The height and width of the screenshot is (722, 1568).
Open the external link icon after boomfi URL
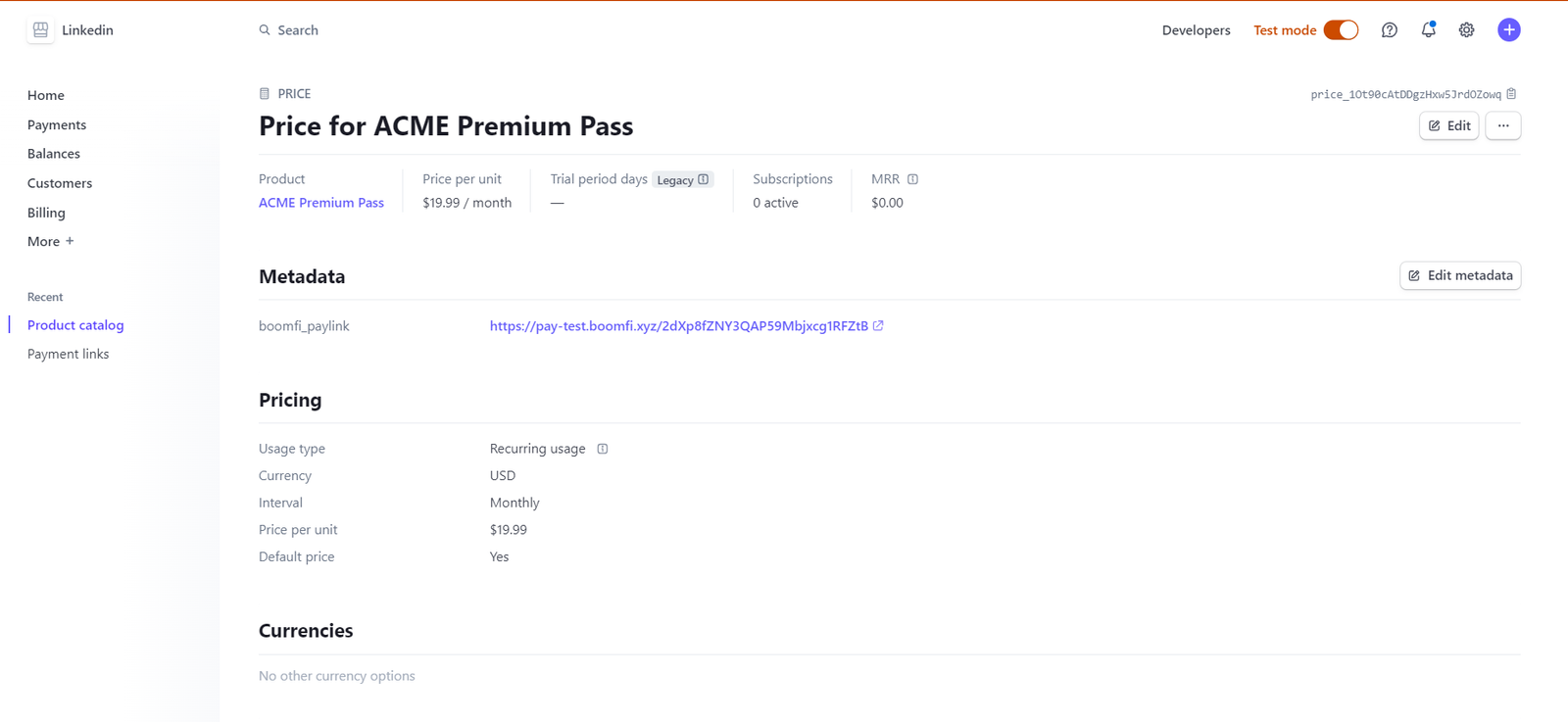click(878, 326)
